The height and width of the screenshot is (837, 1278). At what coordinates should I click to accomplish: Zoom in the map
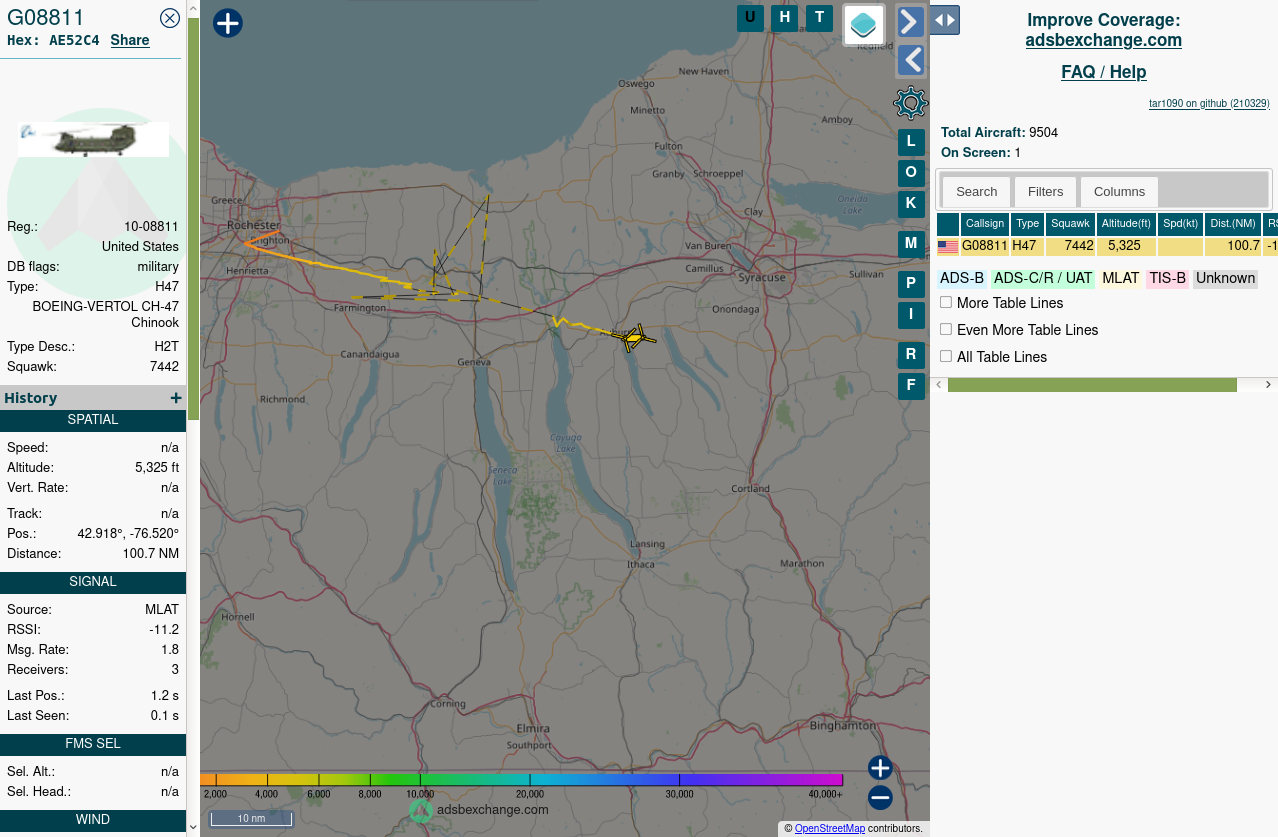880,768
